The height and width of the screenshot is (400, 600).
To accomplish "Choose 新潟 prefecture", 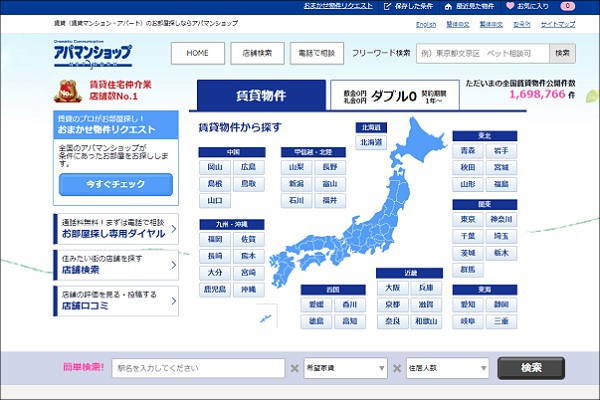I will click(x=297, y=184).
